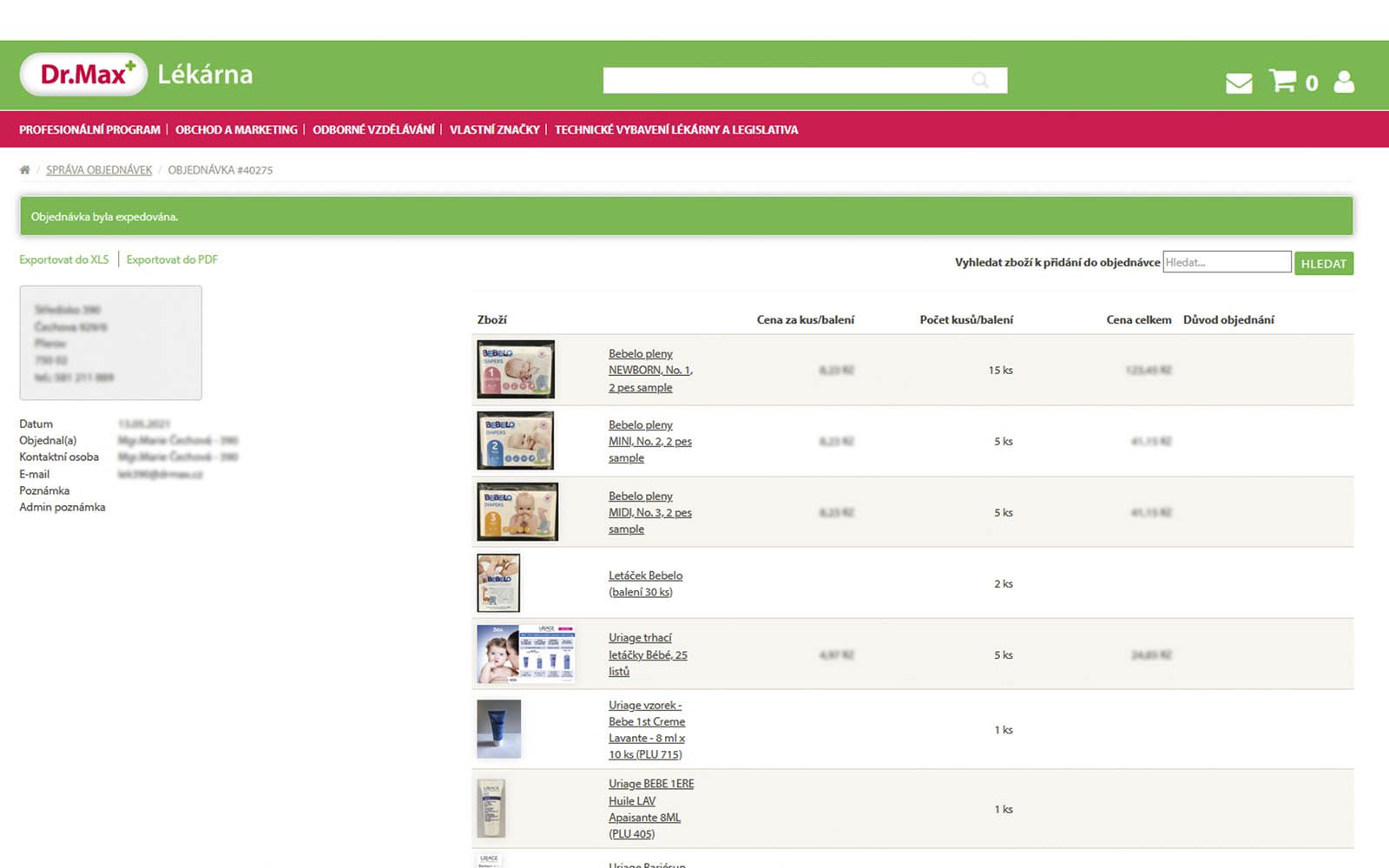Click the search magnifier icon in header
The width and height of the screenshot is (1389, 868).
980,80
